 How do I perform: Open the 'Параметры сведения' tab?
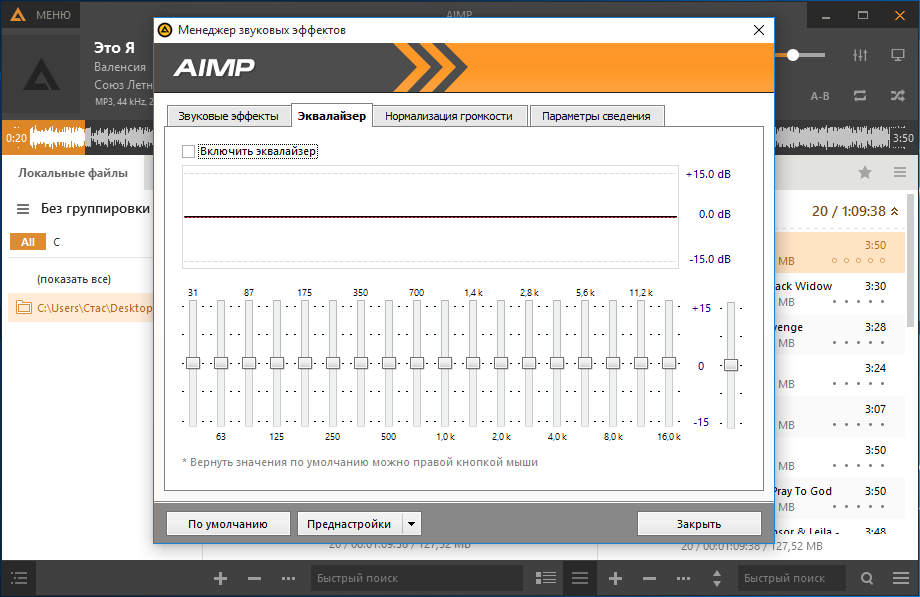(596, 116)
